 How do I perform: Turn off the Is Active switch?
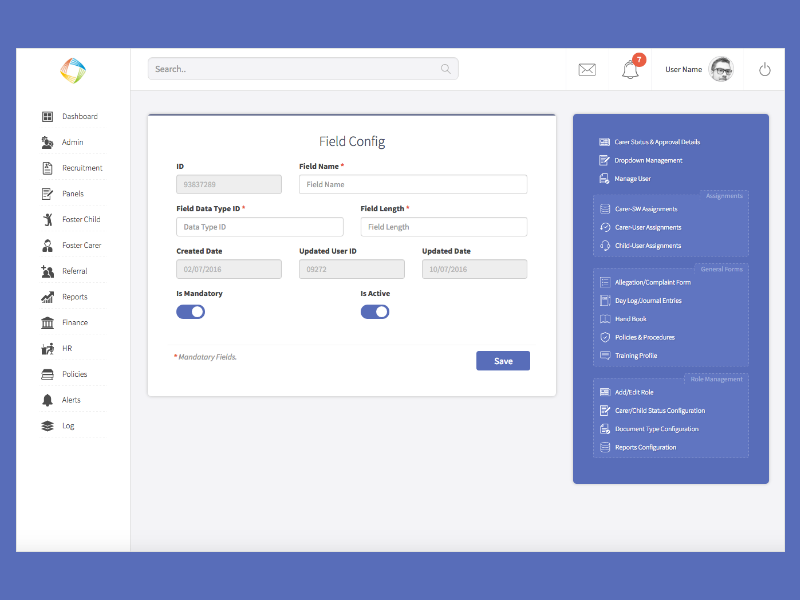tap(375, 311)
